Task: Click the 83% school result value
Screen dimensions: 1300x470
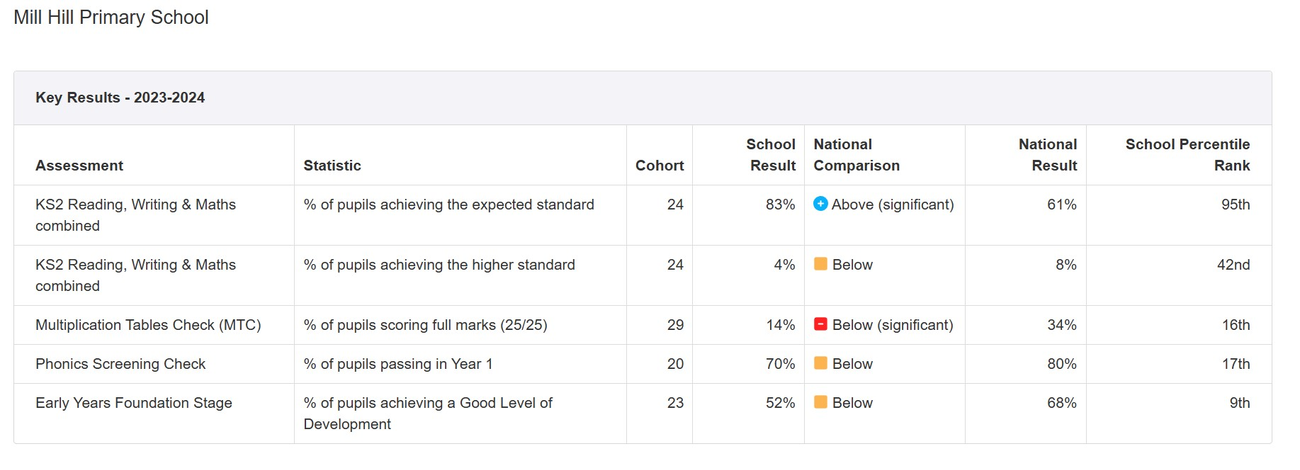Action: pyautogui.click(x=780, y=204)
